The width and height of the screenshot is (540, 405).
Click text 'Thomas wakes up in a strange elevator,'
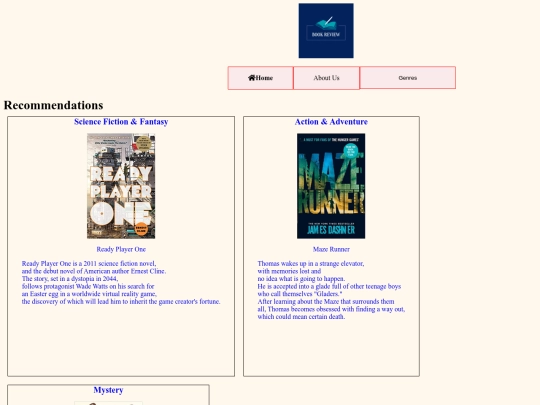[311, 263]
